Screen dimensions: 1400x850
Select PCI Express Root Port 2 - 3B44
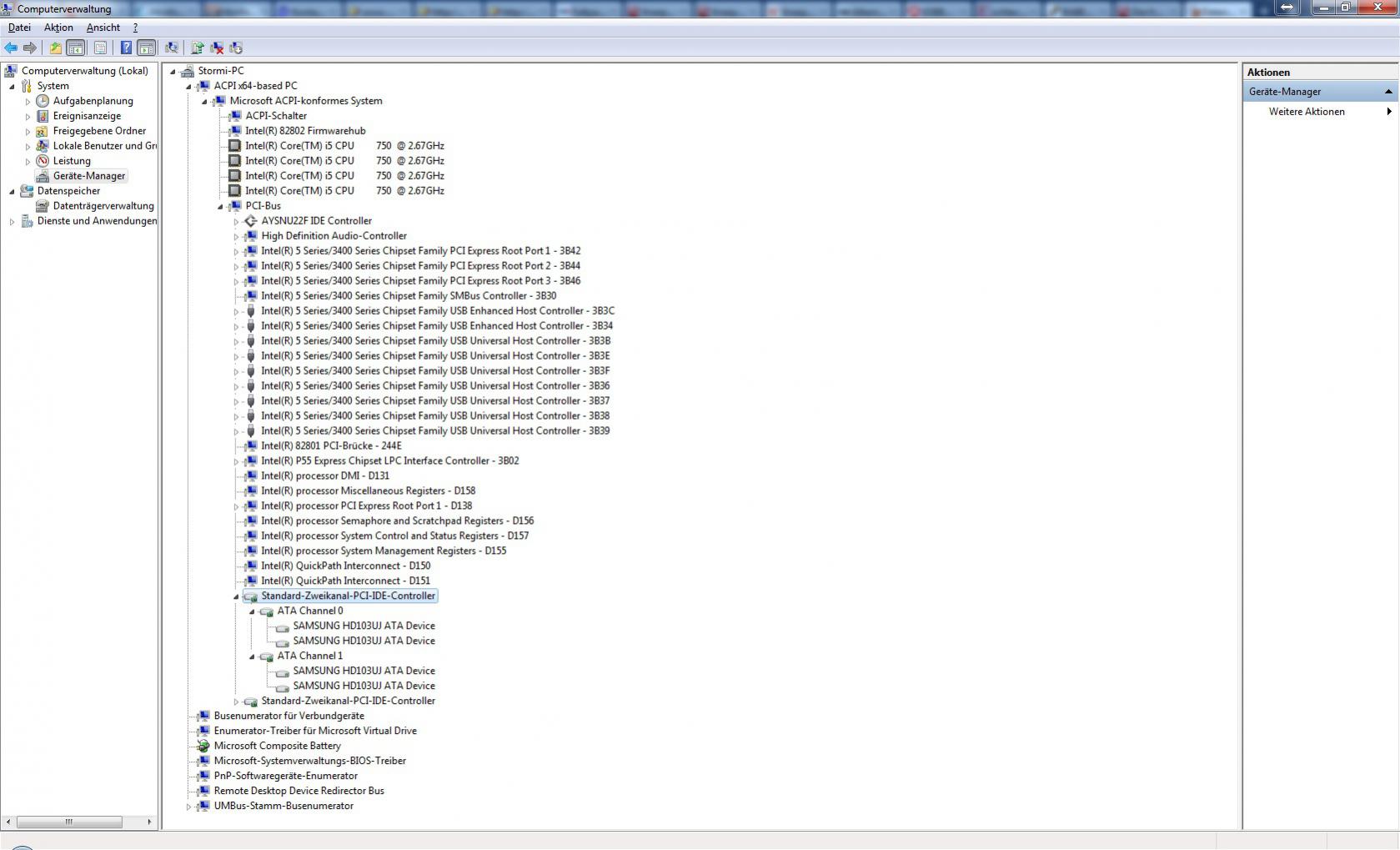(420, 266)
